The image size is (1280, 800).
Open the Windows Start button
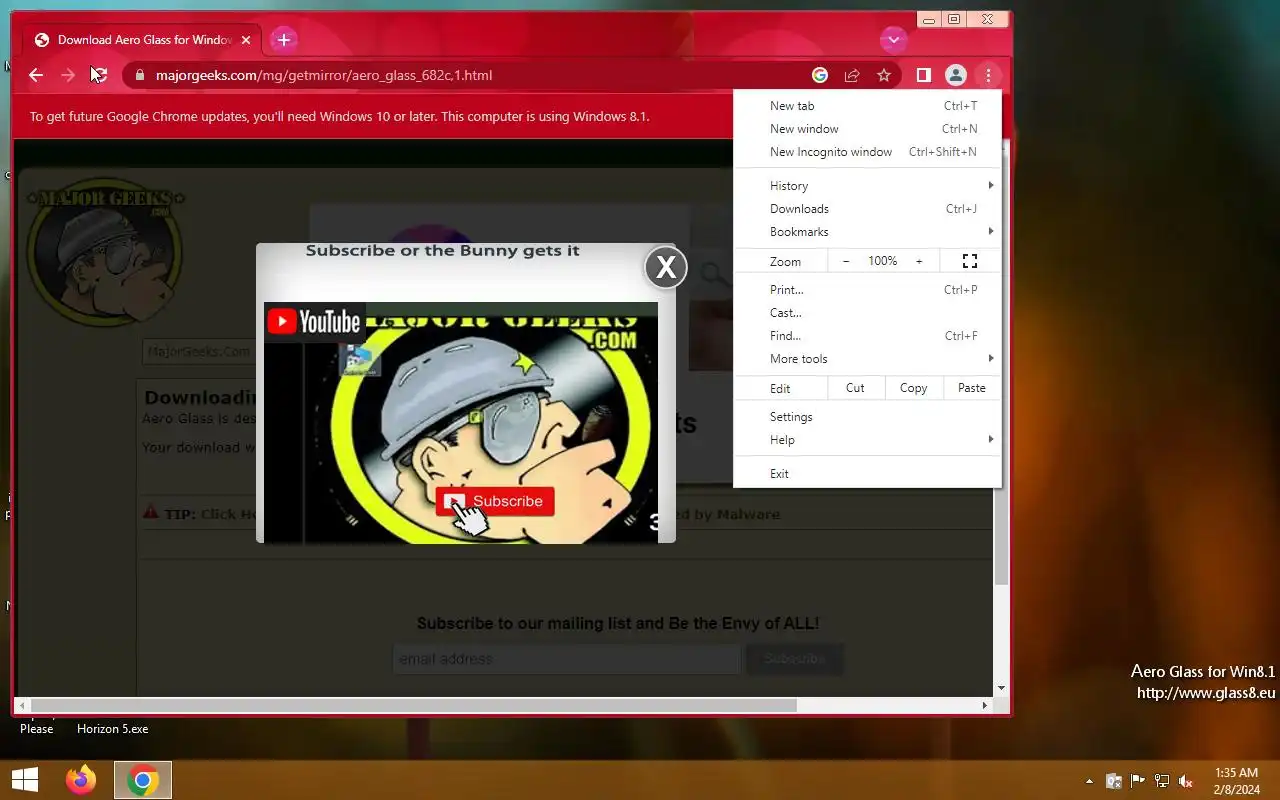(25, 780)
